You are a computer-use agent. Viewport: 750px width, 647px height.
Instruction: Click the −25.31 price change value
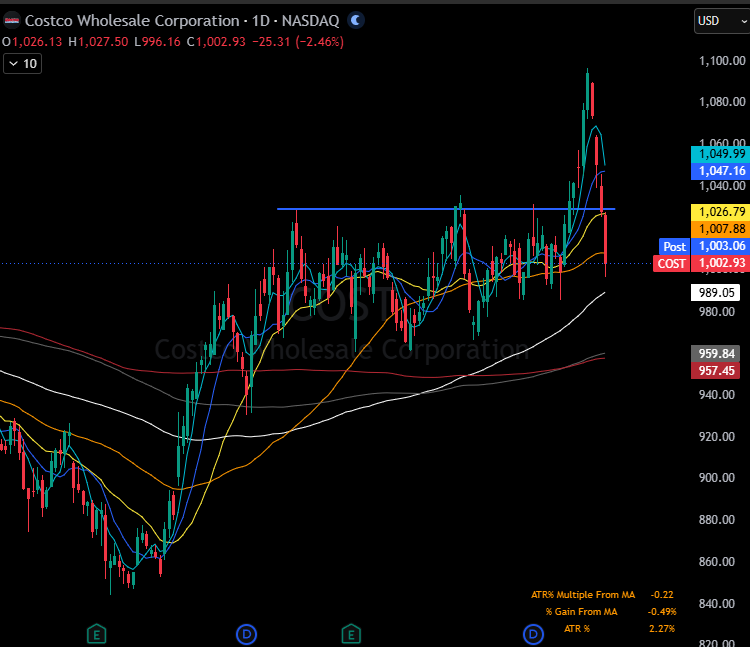tap(271, 42)
